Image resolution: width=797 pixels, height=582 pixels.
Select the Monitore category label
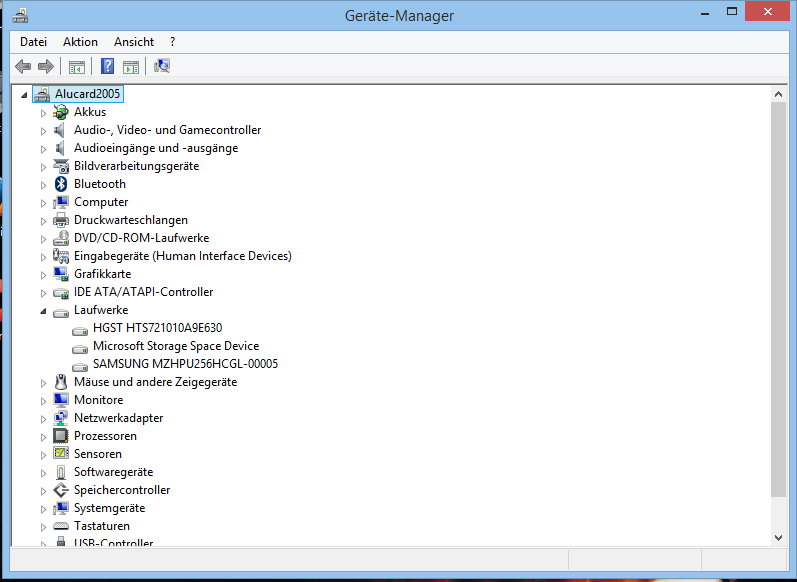(99, 400)
